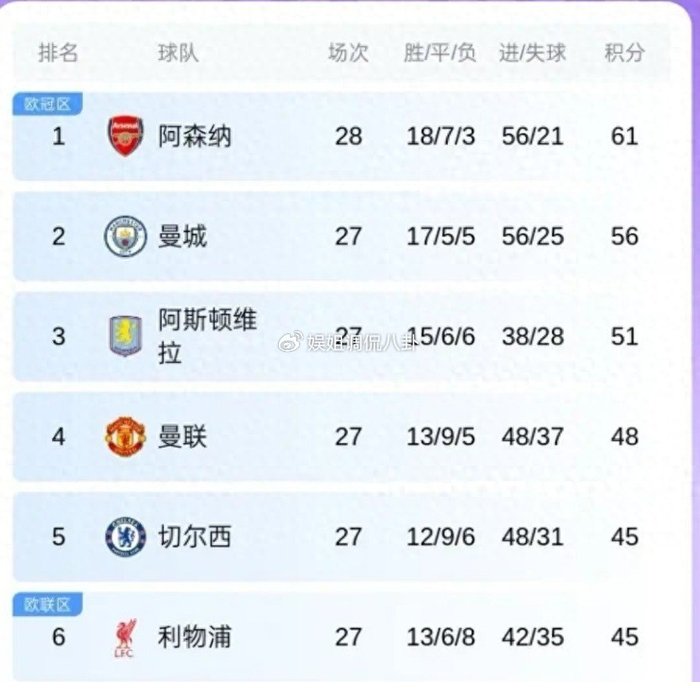
Task: Open team name 曼联
Action: pos(183,436)
